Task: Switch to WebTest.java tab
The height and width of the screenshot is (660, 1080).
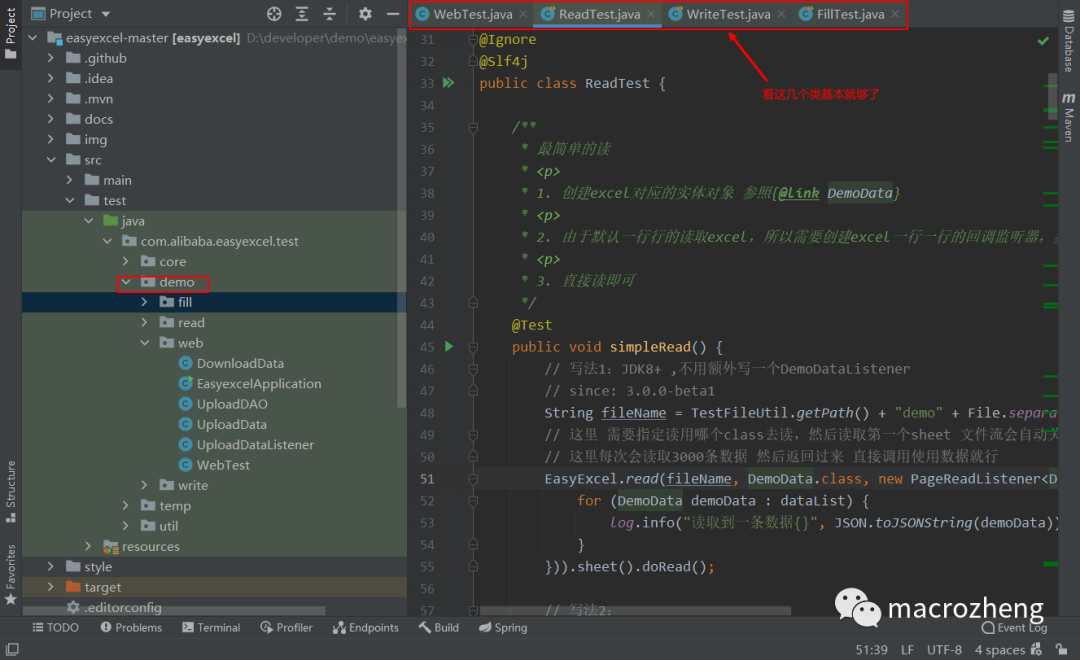Action: [x=472, y=14]
